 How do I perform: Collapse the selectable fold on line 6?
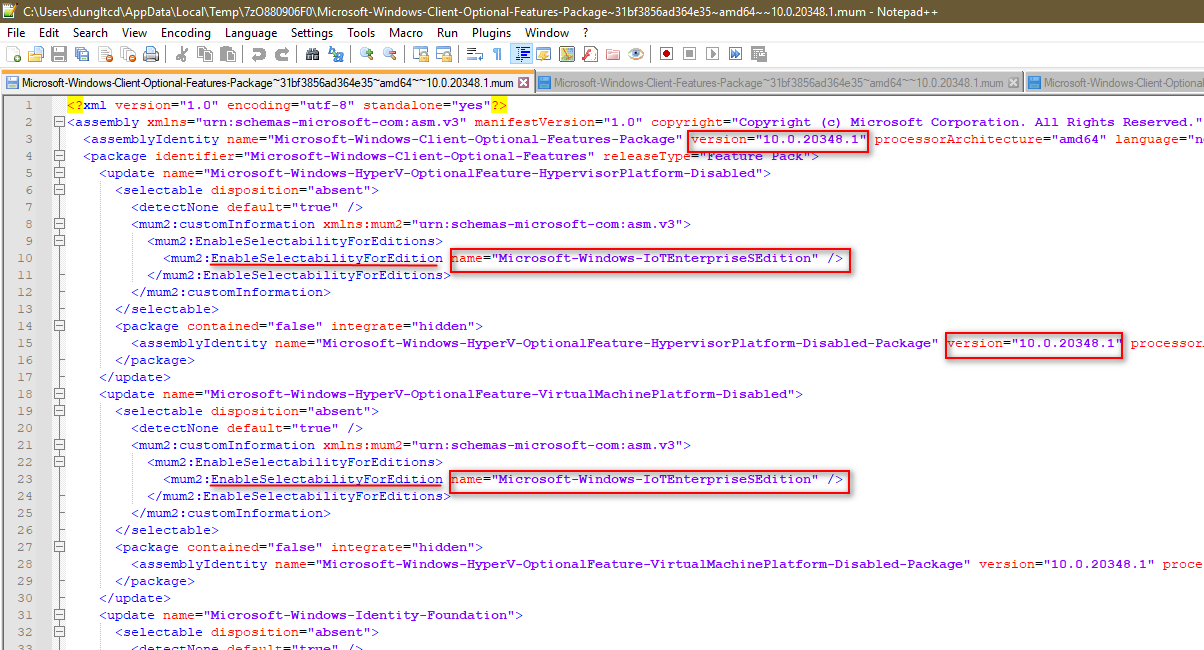(x=60, y=190)
